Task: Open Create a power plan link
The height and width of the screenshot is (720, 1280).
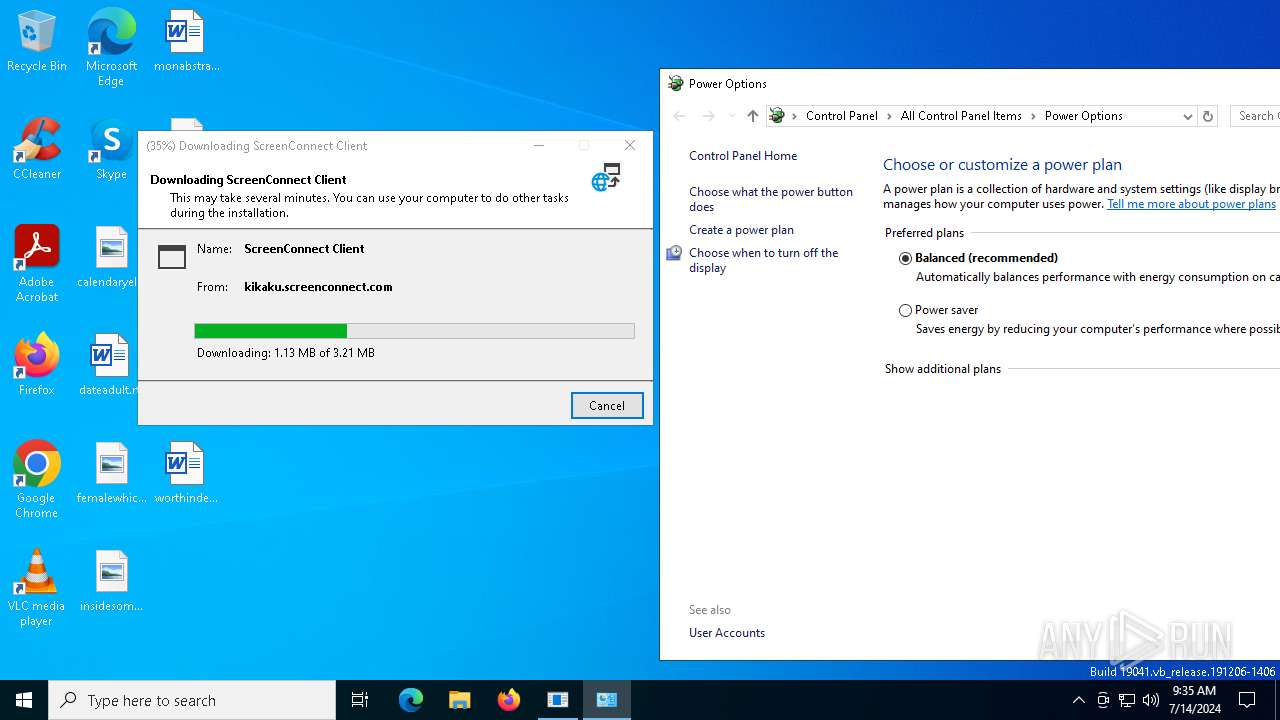Action: [x=741, y=230]
